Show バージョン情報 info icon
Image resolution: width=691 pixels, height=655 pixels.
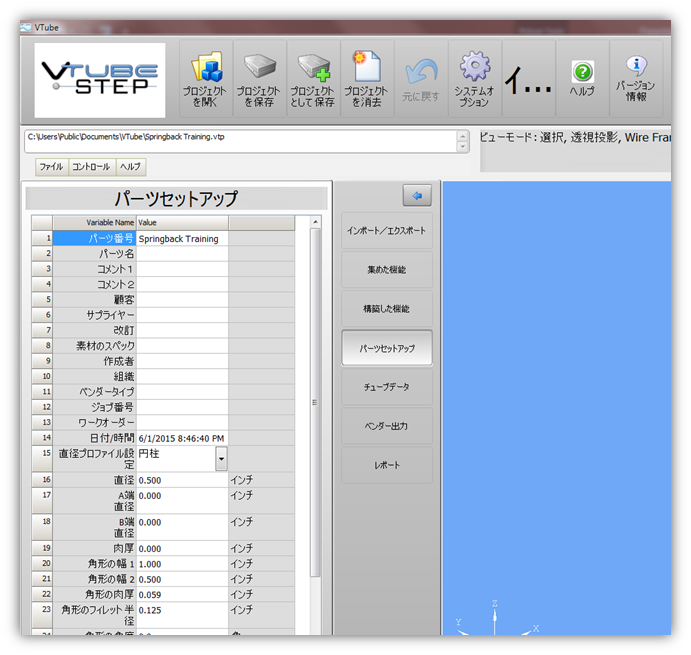[x=636, y=70]
